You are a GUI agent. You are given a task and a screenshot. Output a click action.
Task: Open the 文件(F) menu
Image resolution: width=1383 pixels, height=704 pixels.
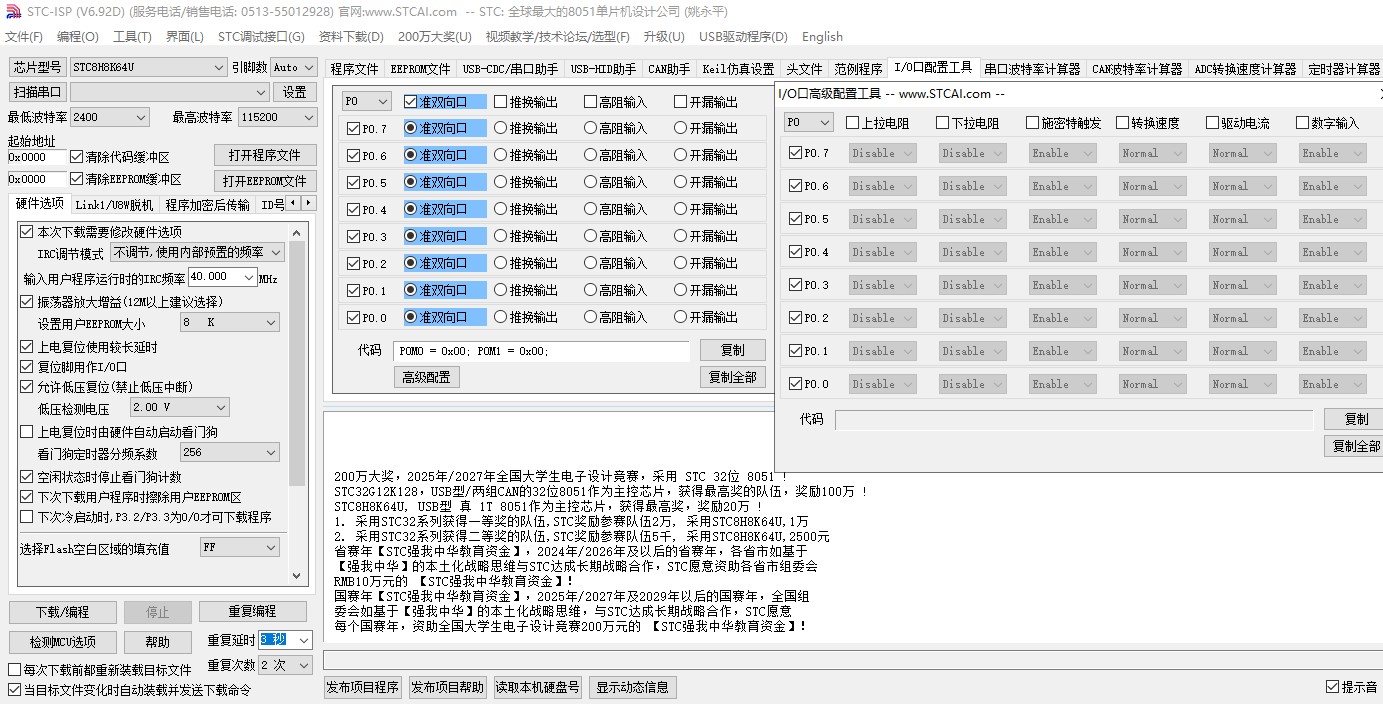pos(24,37)
